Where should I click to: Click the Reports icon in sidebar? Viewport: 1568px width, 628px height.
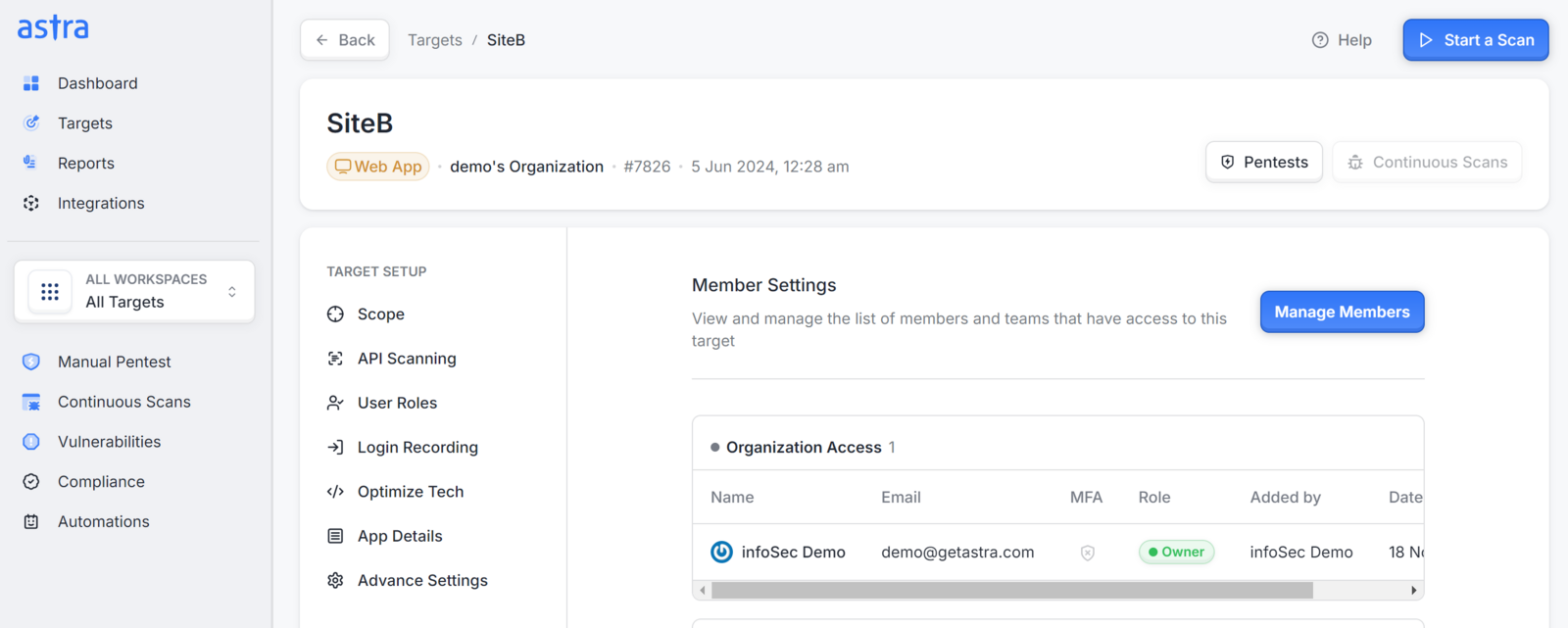click(30, 163)
